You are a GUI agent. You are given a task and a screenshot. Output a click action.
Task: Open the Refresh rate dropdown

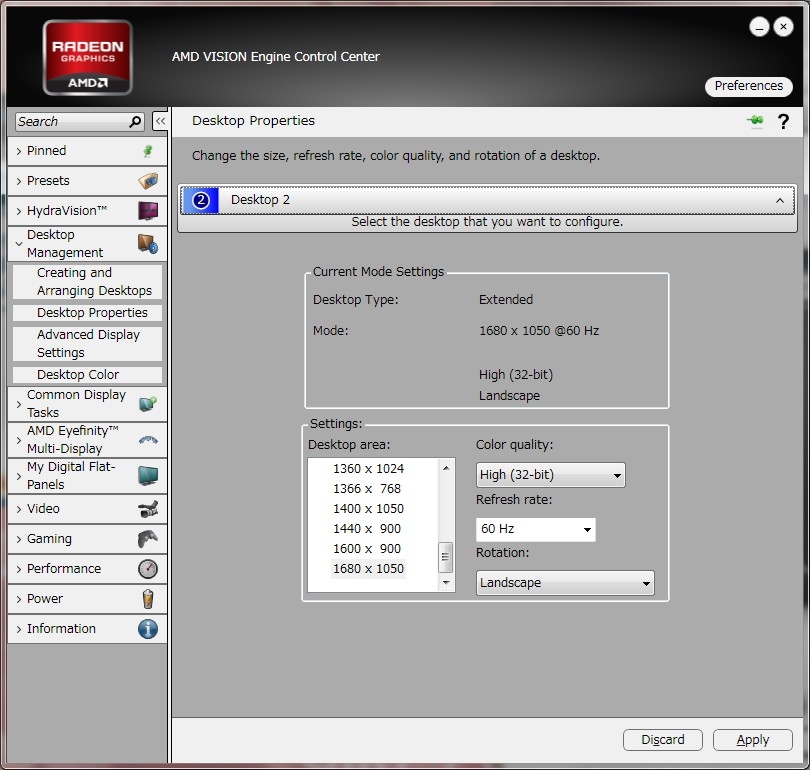pyautogui.click(x=536, y=529)
